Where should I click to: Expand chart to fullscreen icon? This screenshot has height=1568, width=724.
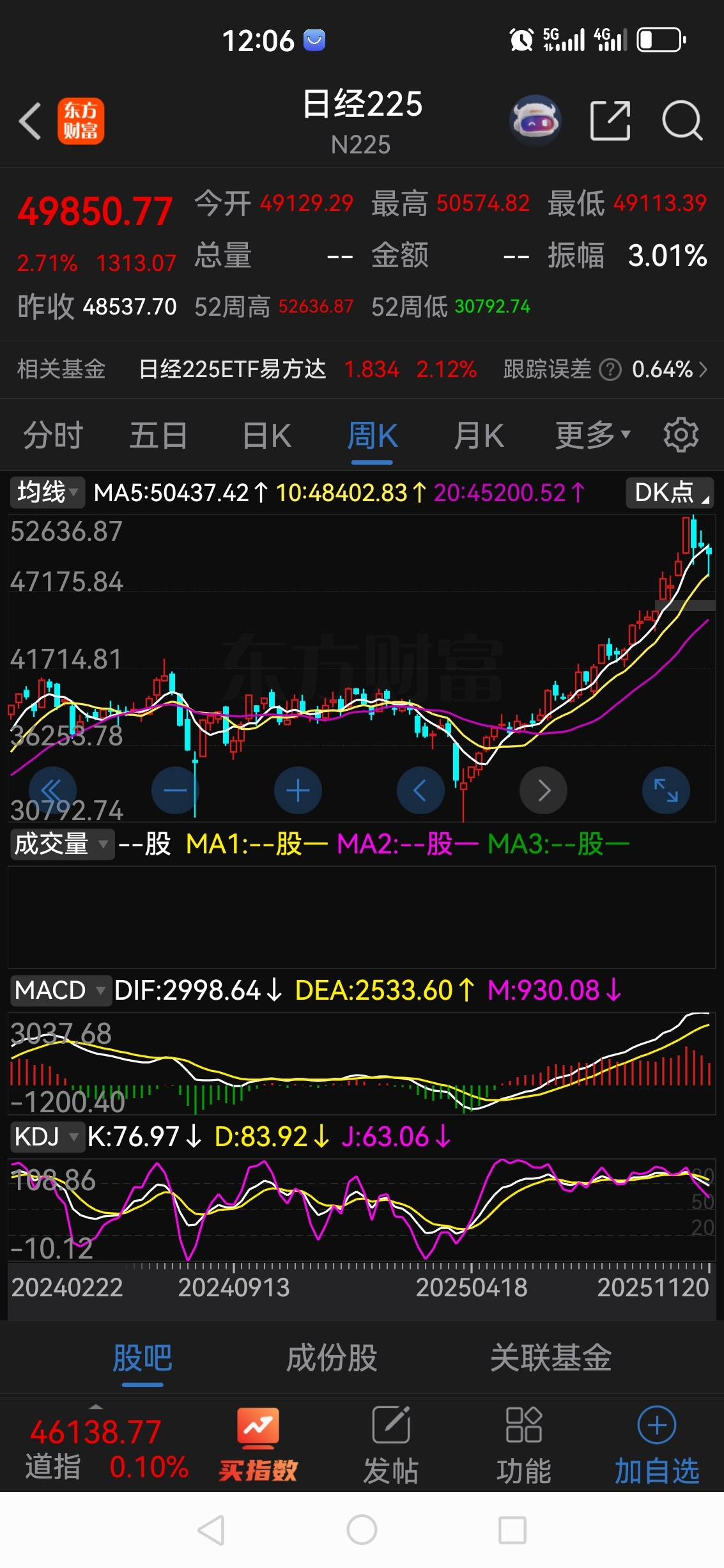pos(666,791)
